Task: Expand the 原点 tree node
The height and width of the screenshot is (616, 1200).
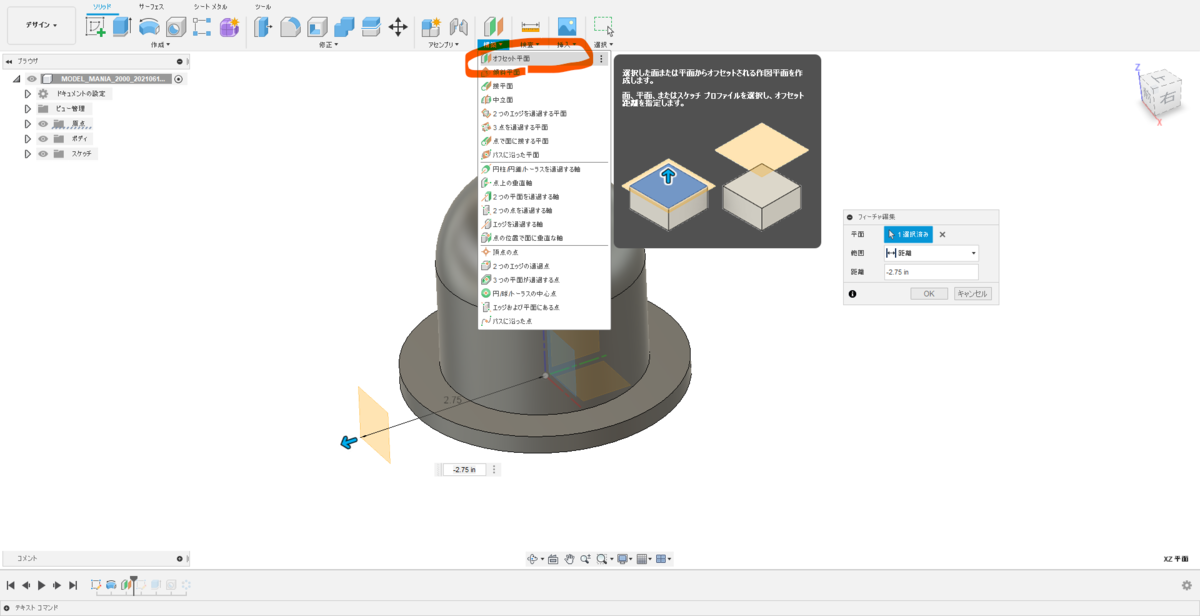Action: (28, 124)
